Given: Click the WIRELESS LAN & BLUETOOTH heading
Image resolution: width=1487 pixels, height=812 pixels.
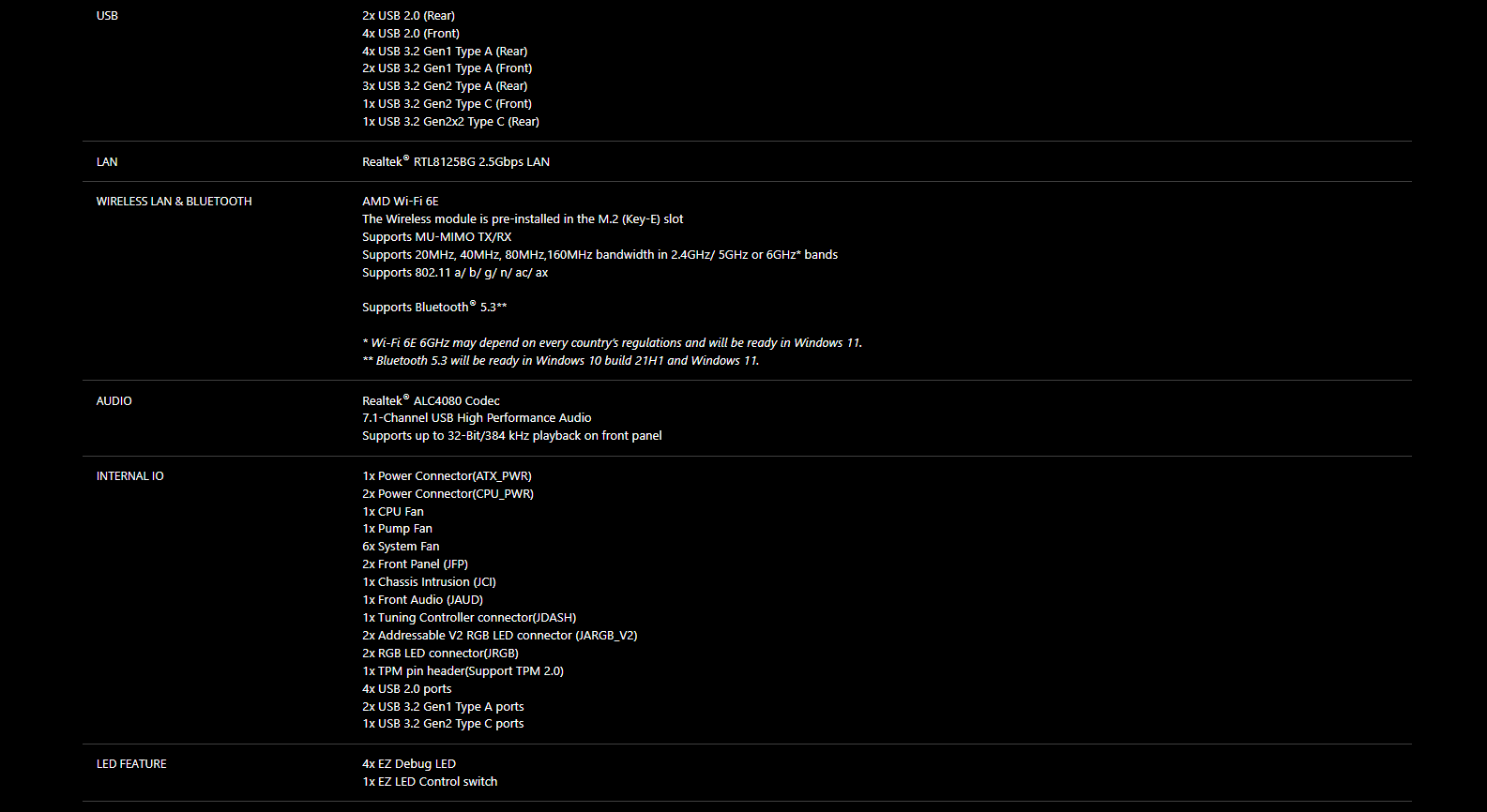Looking at the screenshot, I should (174, 202).
